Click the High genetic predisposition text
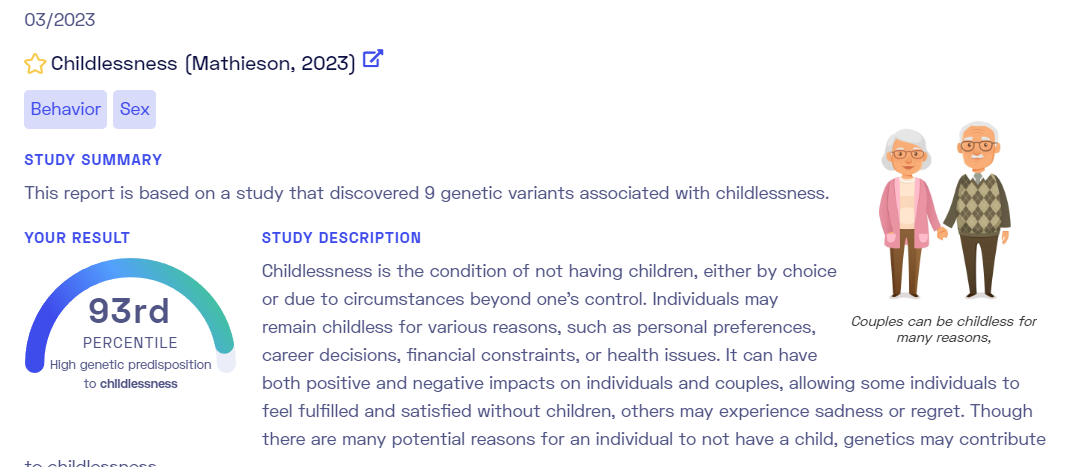Image resolution: width=1071 pixels, height=467 pixels. tap(130, 365)
